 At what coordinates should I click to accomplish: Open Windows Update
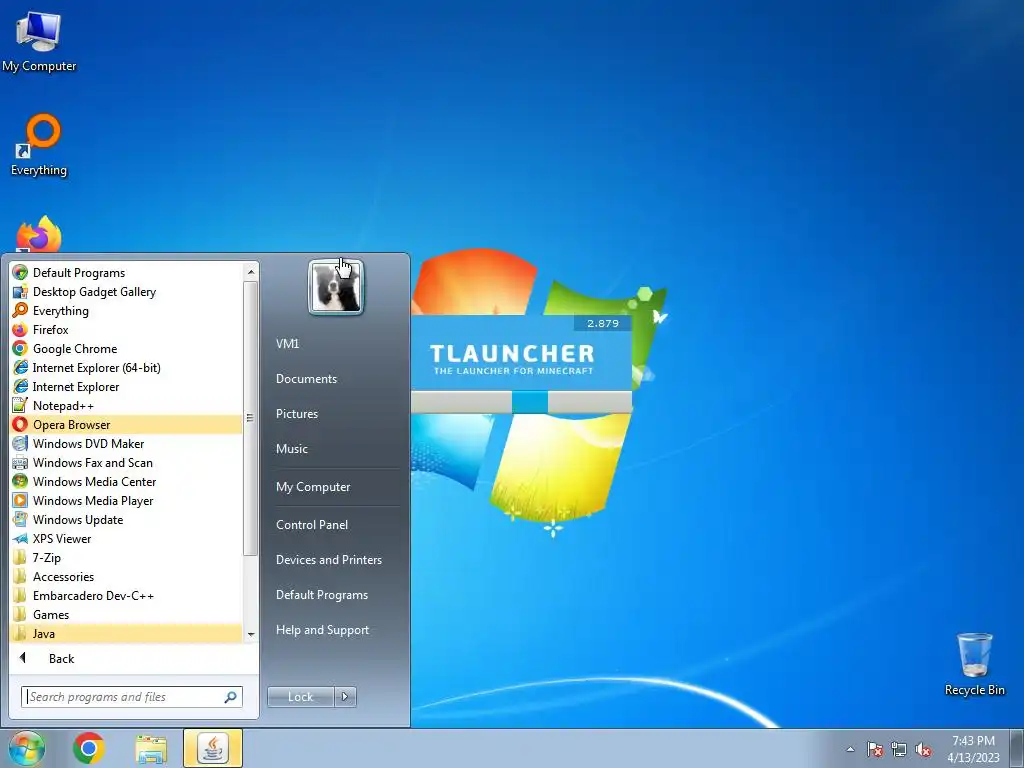(126, 519)
